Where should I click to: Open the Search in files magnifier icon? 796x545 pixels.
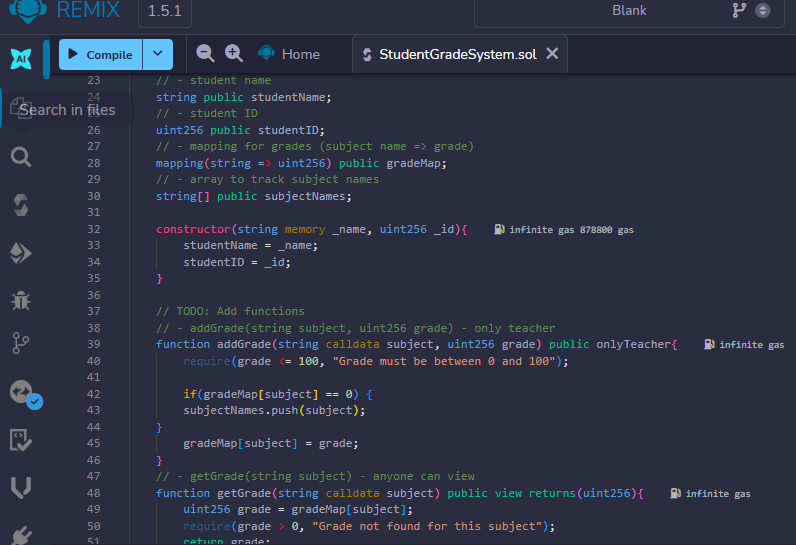coord(21,157)
